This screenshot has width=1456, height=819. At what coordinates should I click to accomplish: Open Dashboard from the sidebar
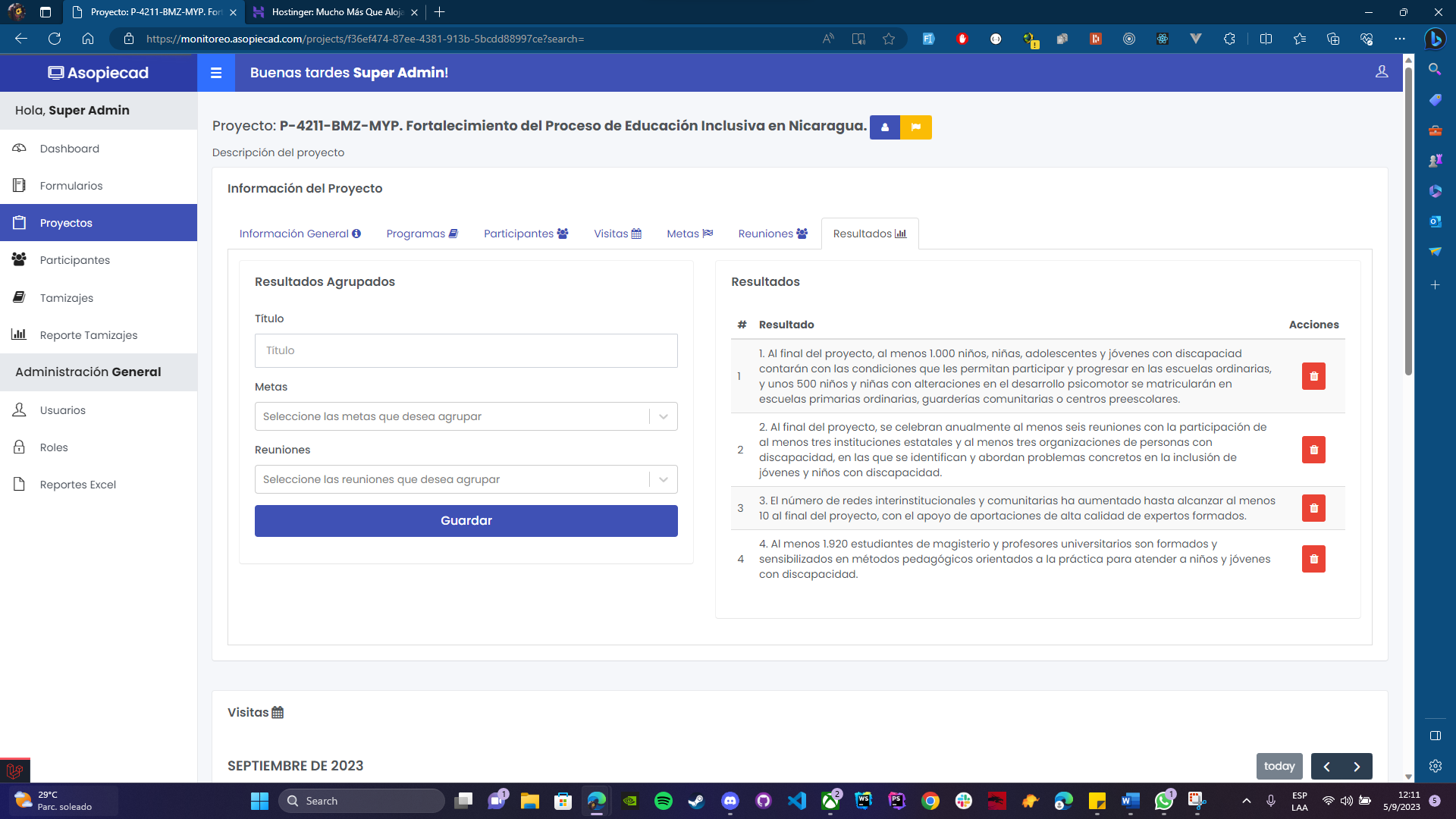point(69,149)
